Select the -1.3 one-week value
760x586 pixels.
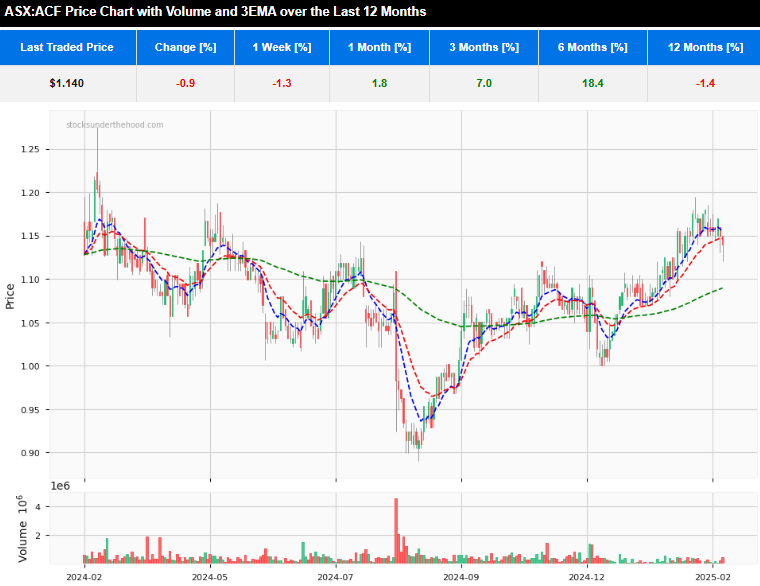[x=282, y=83]
